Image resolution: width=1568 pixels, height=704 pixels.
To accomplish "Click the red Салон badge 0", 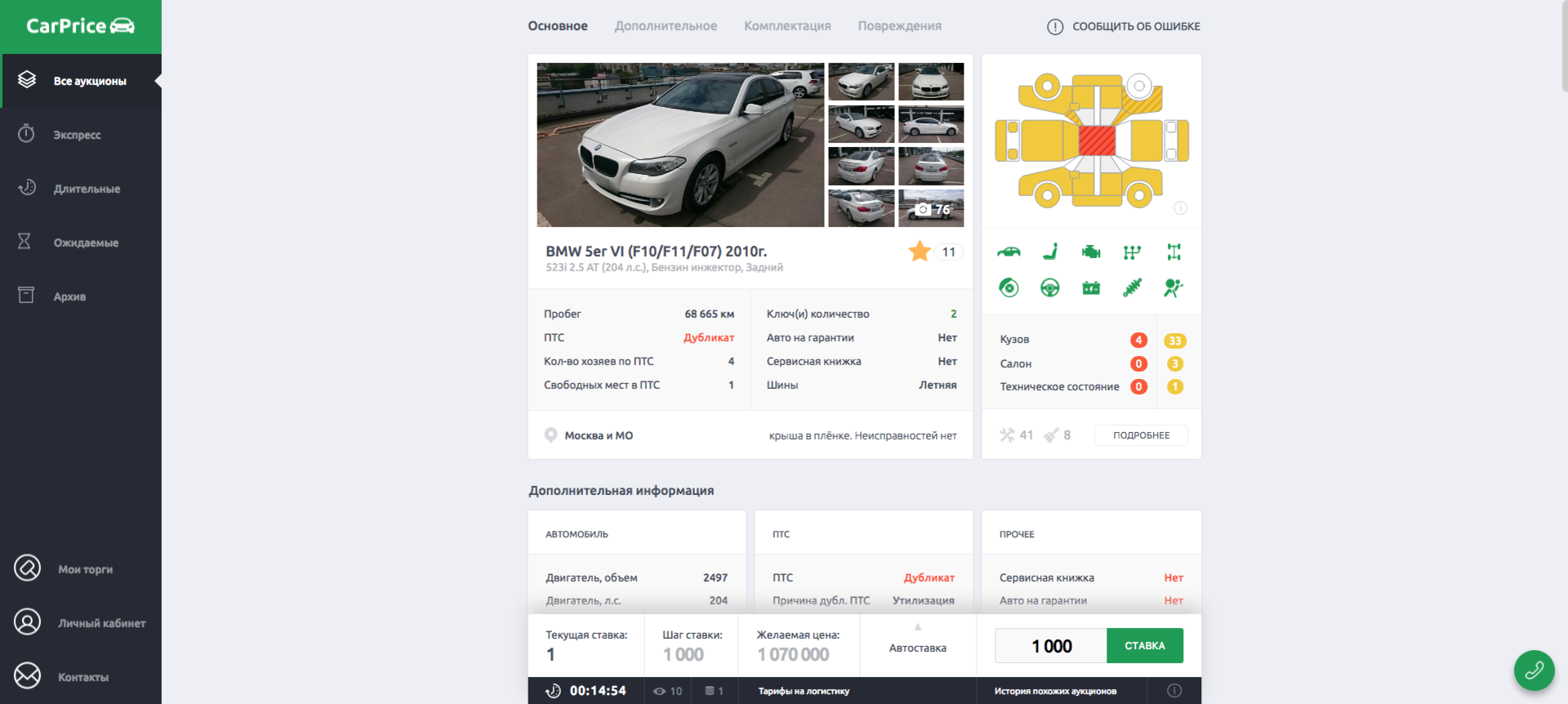I will point(1138,363).
